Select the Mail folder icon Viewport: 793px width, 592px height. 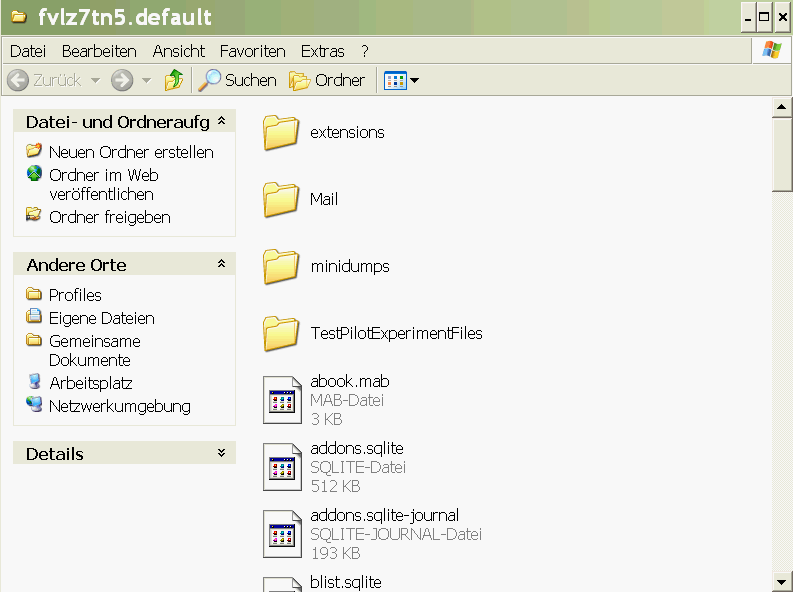click(x=281, y=200)
